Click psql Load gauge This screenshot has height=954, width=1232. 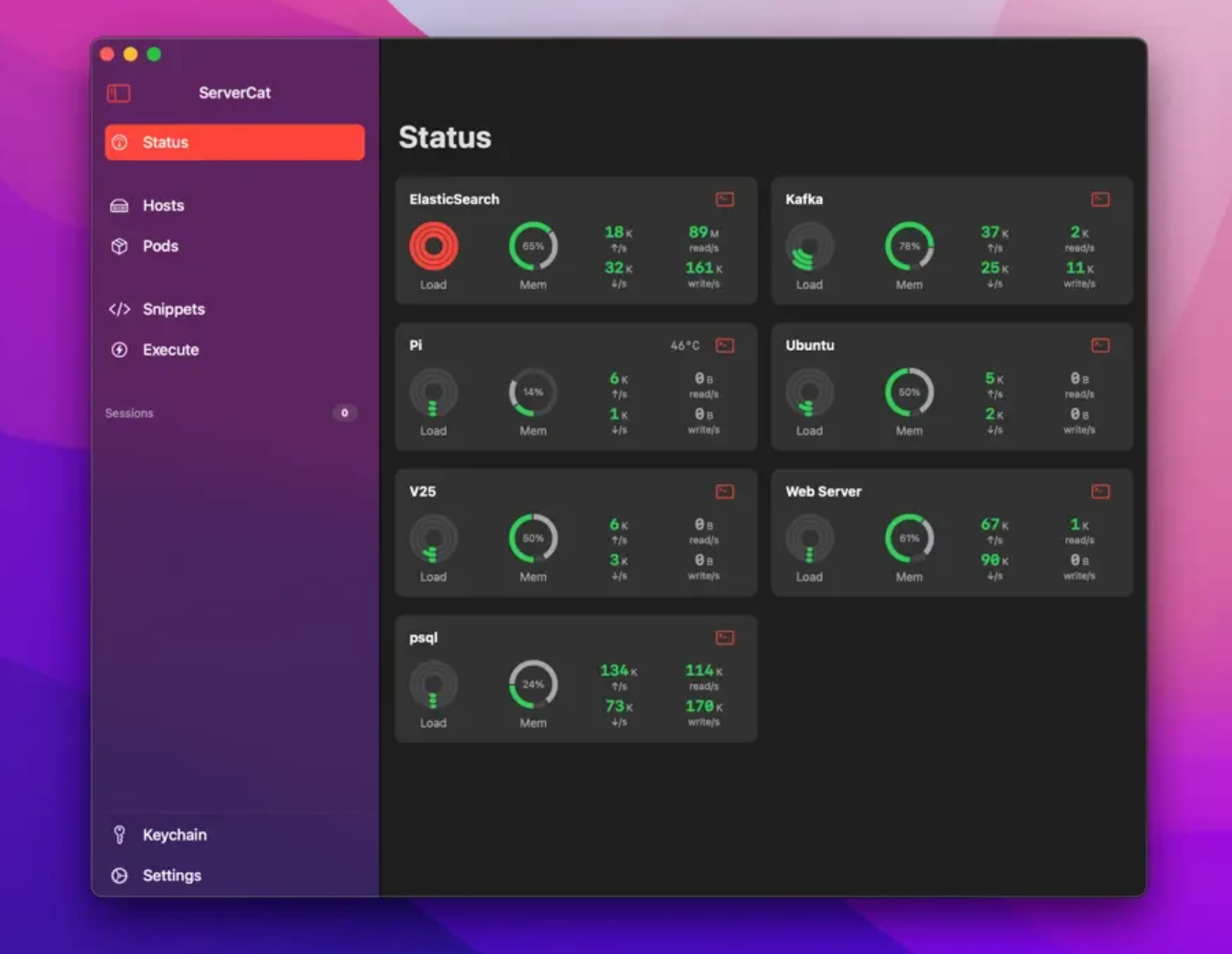point(434,684)
